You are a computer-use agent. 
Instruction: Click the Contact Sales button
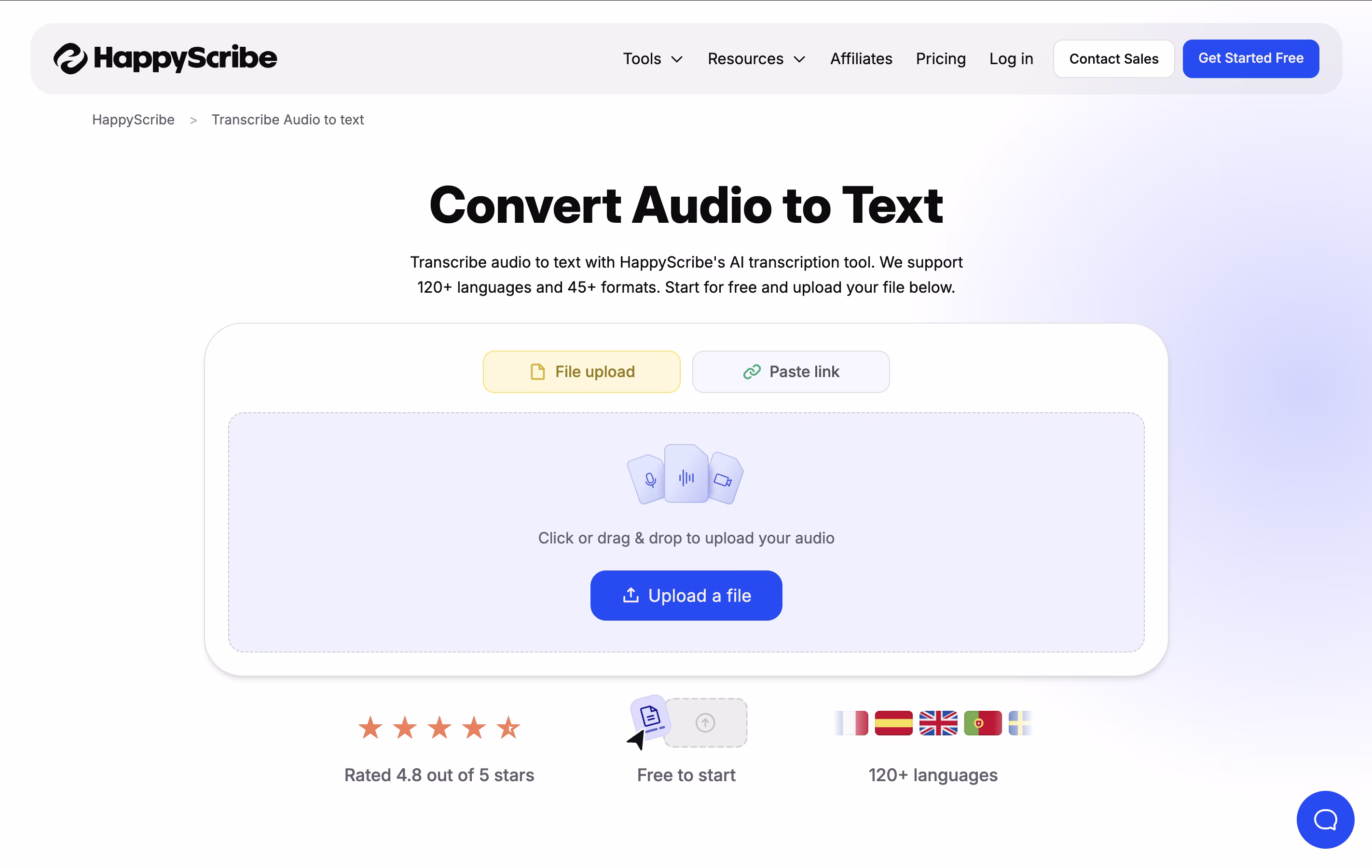pos(1113,59)
